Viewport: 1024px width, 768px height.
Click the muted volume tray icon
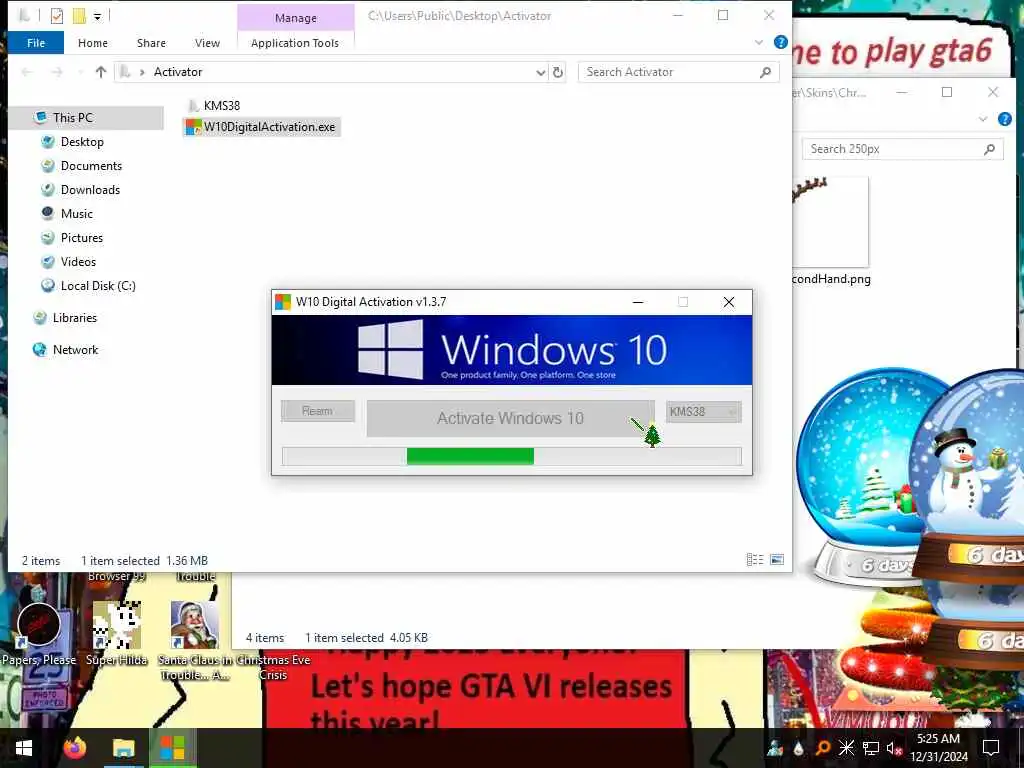(x=893, y=748)
